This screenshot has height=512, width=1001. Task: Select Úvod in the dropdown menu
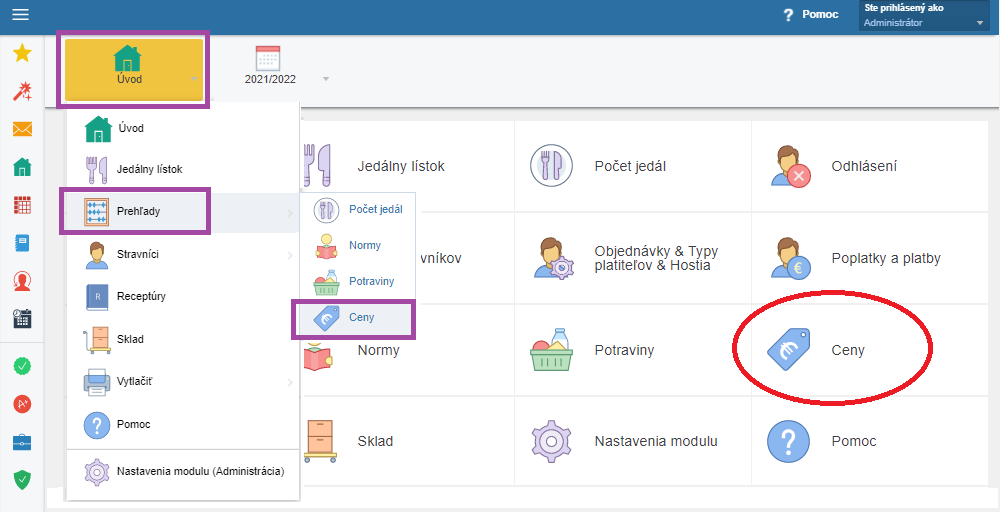pos(183,128)
